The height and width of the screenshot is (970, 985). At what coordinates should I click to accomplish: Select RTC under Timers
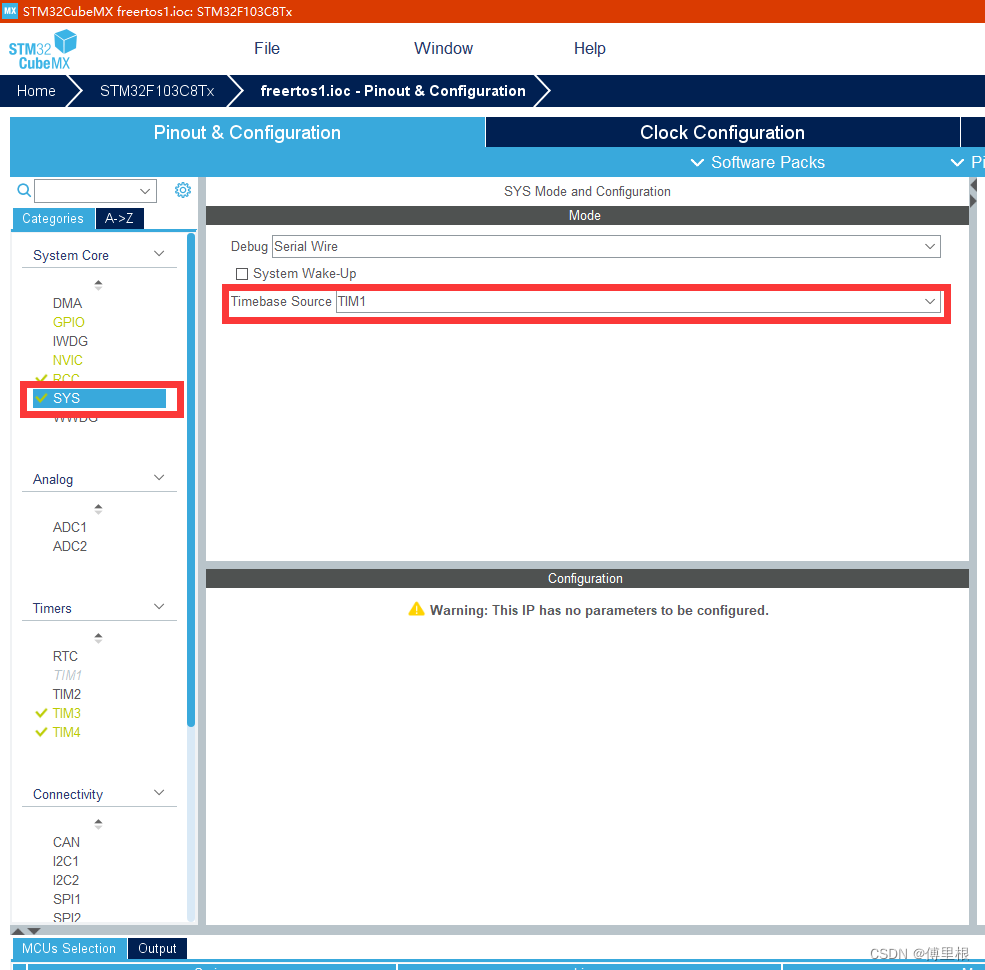click(65, 657)
